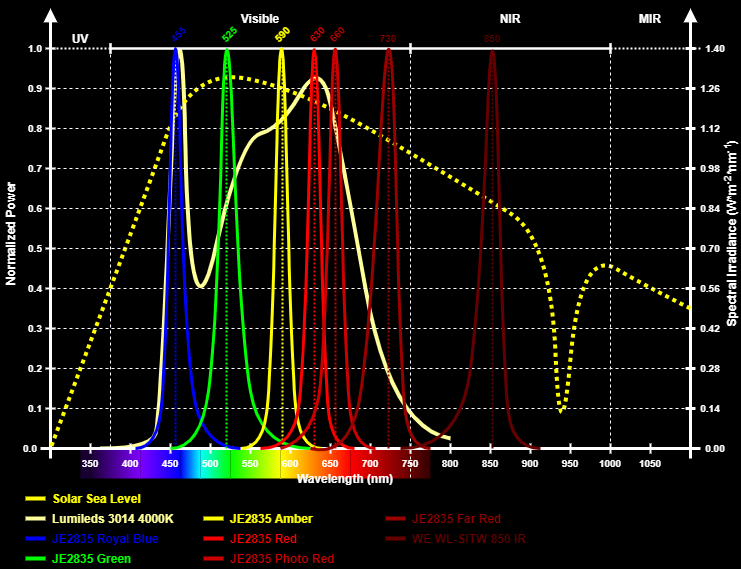Click the yellow JE2835 Amber legend swatch
The height and width of the screenshot is (569, 741).
213,519
